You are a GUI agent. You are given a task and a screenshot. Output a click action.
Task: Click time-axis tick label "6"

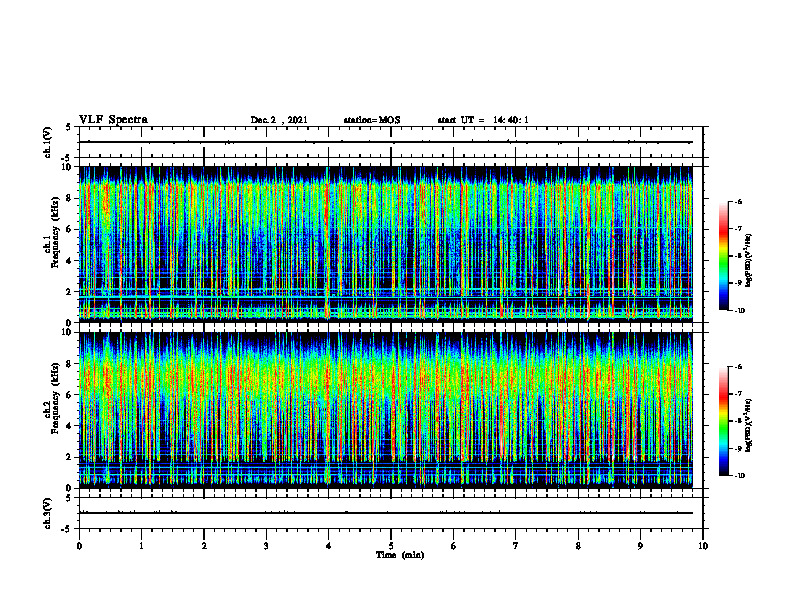454,546
